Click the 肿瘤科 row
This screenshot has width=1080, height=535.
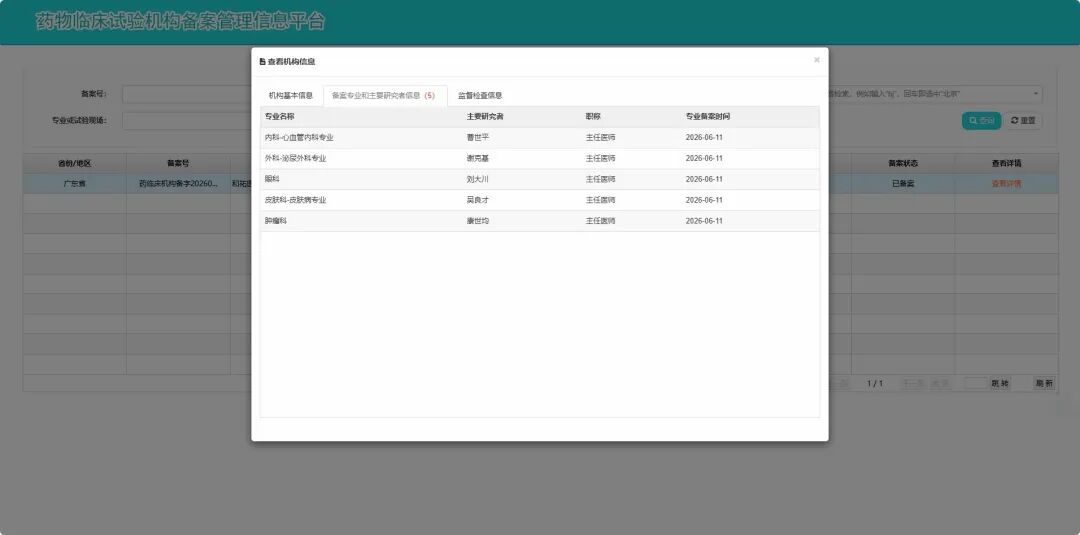click(x=539, y=221)
